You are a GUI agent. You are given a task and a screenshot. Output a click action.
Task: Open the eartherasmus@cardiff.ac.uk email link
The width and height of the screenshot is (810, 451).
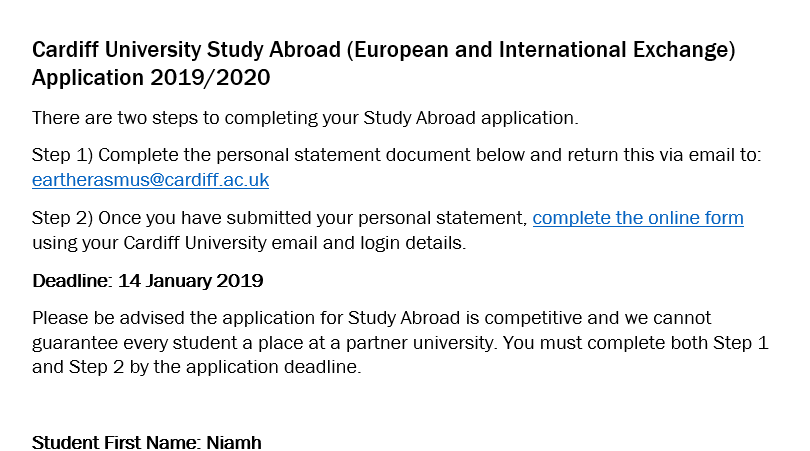150,180
